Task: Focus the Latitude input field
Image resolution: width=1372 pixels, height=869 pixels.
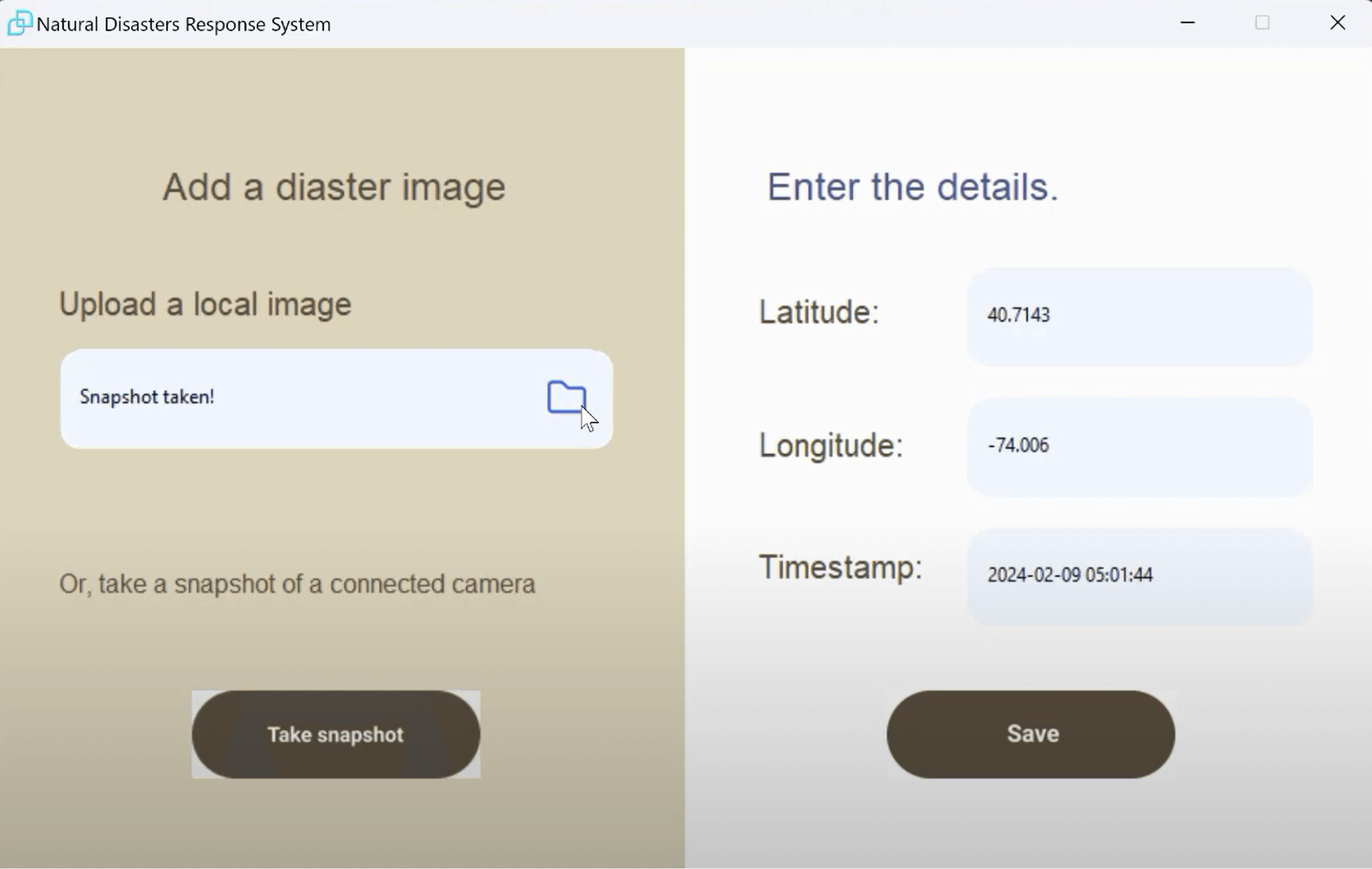Action: click(1140, 316)
